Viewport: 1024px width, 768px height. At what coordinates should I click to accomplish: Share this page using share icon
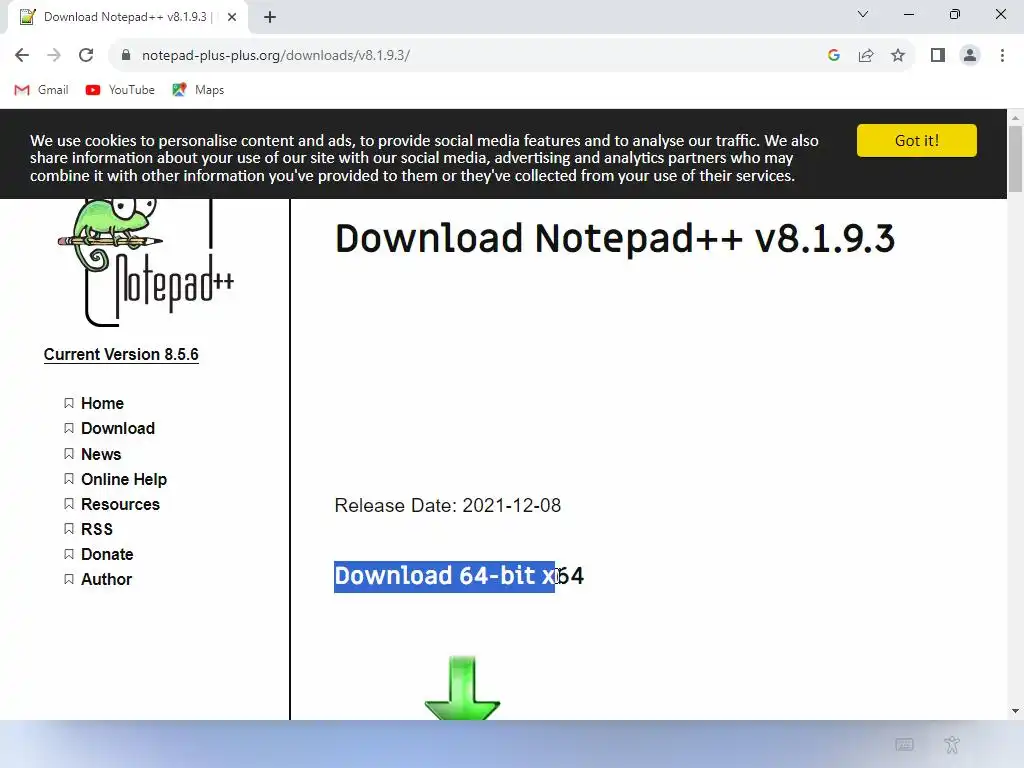click(x=866, y=56)
